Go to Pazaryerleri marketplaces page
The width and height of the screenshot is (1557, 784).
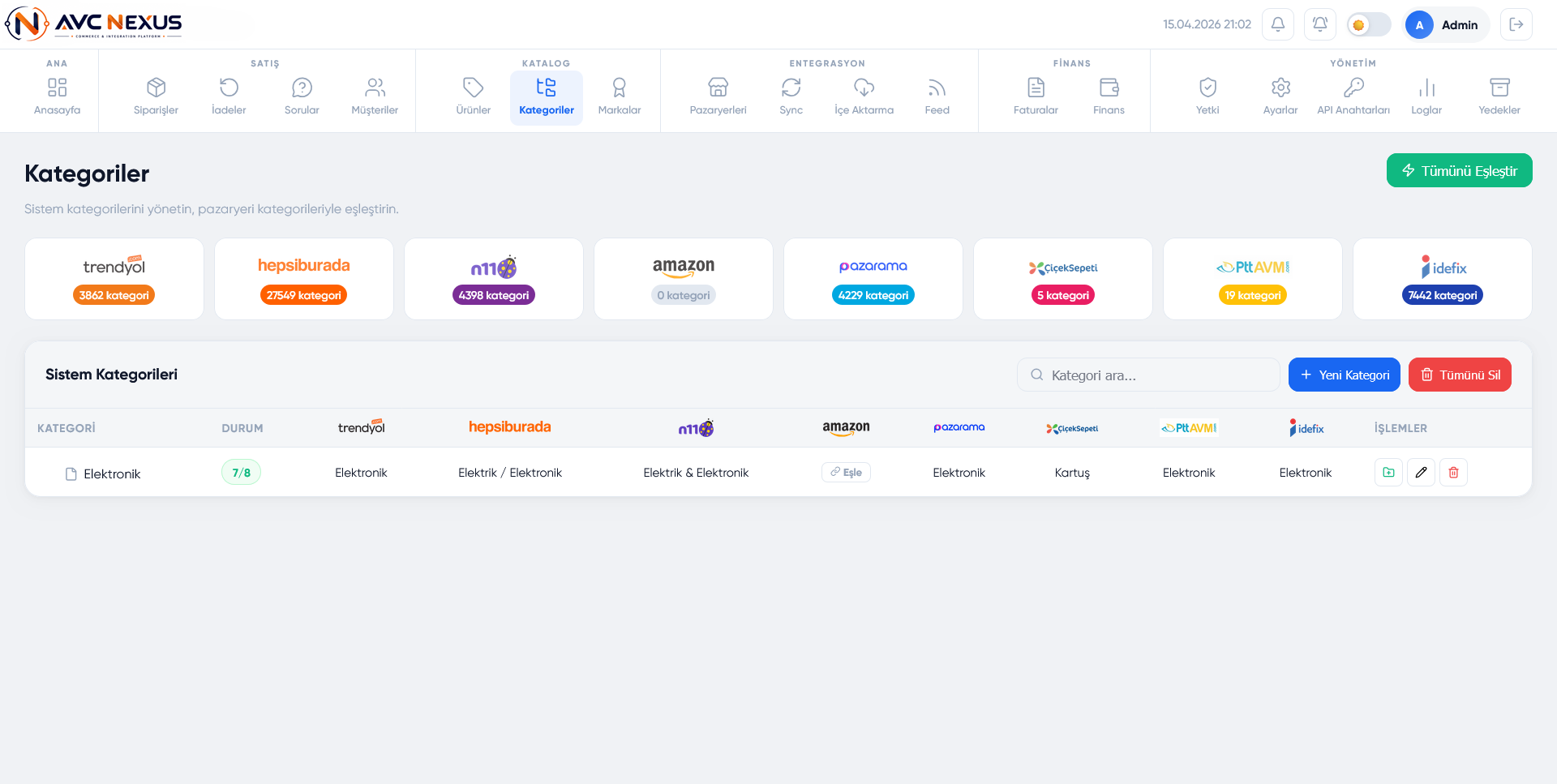718,97
